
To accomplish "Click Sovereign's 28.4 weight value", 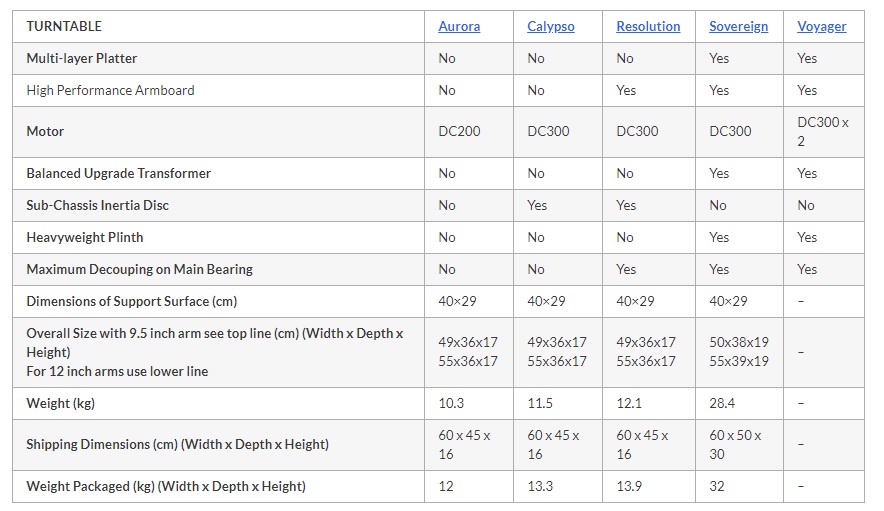I will tap(722, 404).
